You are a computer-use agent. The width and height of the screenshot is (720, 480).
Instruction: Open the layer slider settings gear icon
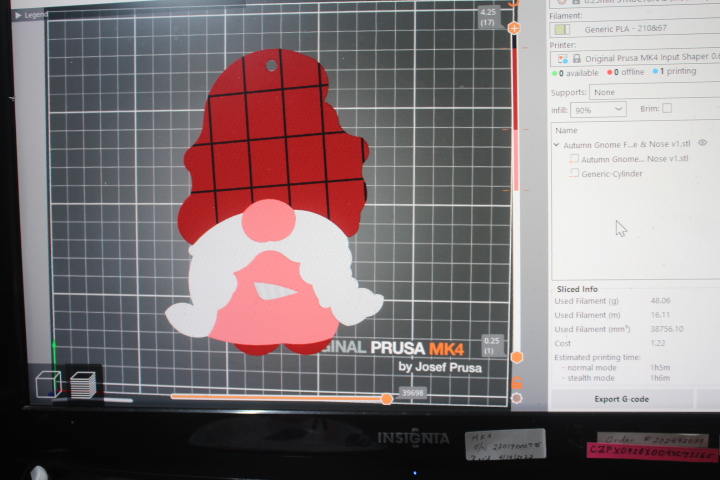pyautogui.click(x=517, y=398)
